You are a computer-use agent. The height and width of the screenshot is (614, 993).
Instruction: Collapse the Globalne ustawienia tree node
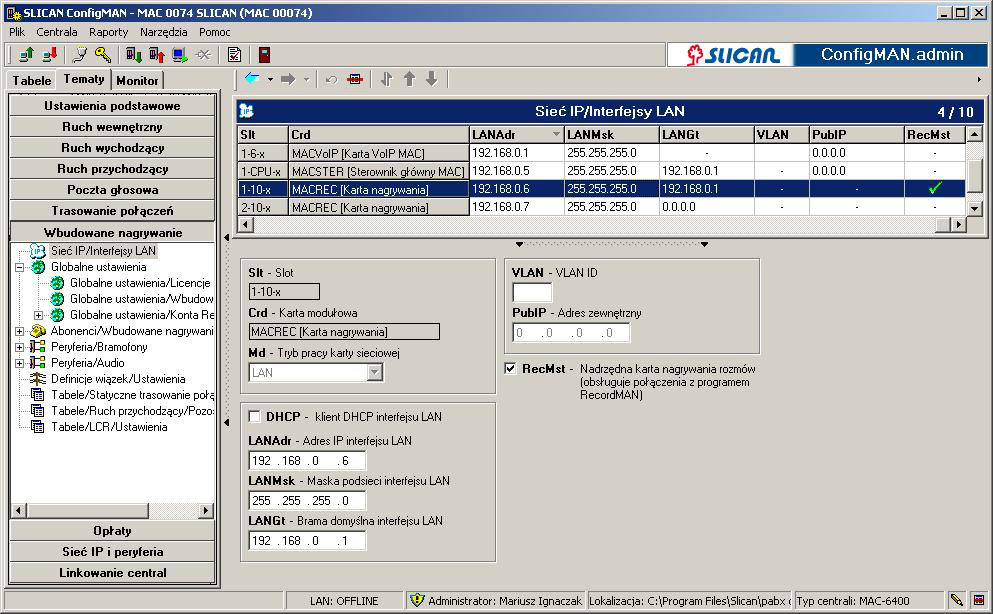tap(20, 267)
